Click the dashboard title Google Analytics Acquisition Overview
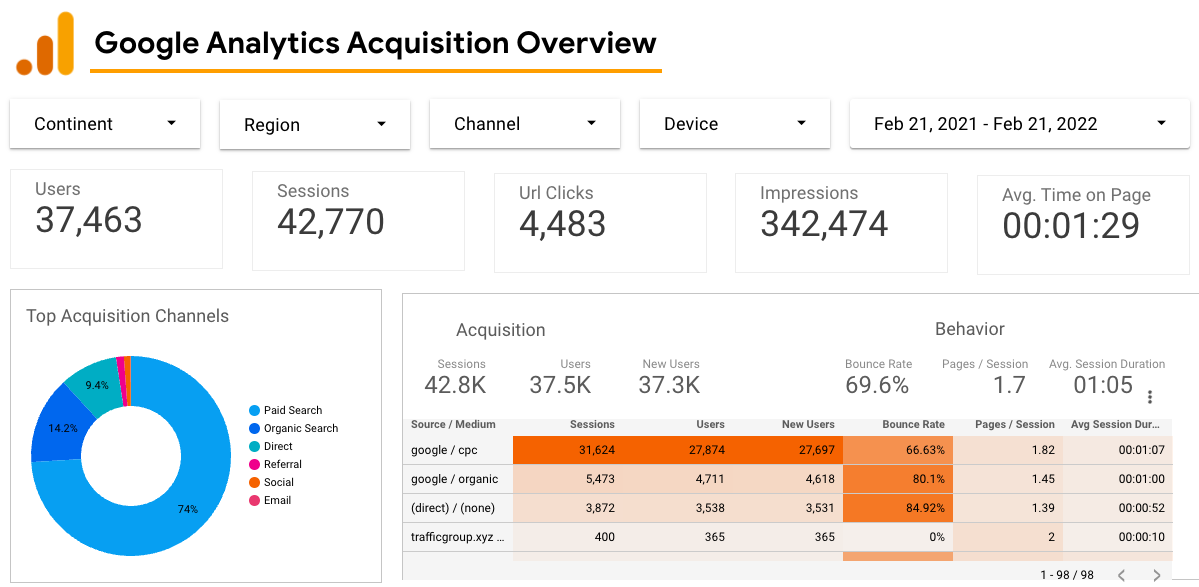The height and width of the screenshot is (587, 1199). tap(375, 43)
